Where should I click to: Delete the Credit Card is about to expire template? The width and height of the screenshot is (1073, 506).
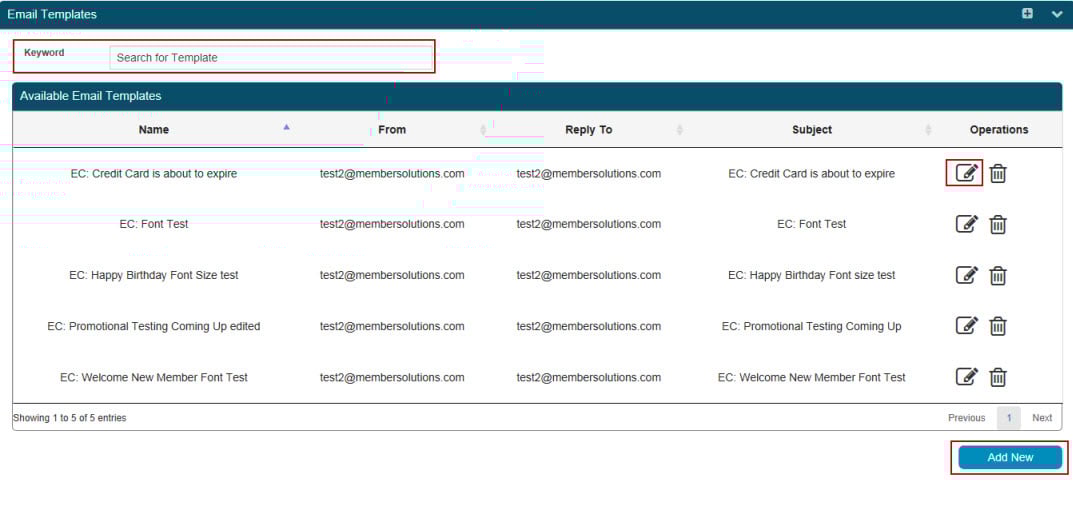click(997, 173)
